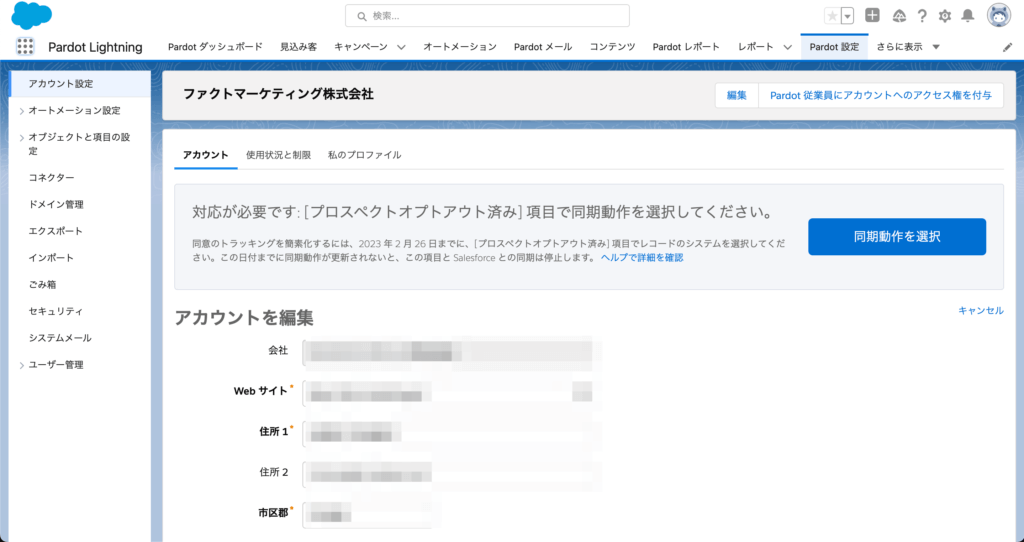Open the Pardot ダッシュボード tab
This screenshot has width=1024, height=542.
[x=215, y=47]
